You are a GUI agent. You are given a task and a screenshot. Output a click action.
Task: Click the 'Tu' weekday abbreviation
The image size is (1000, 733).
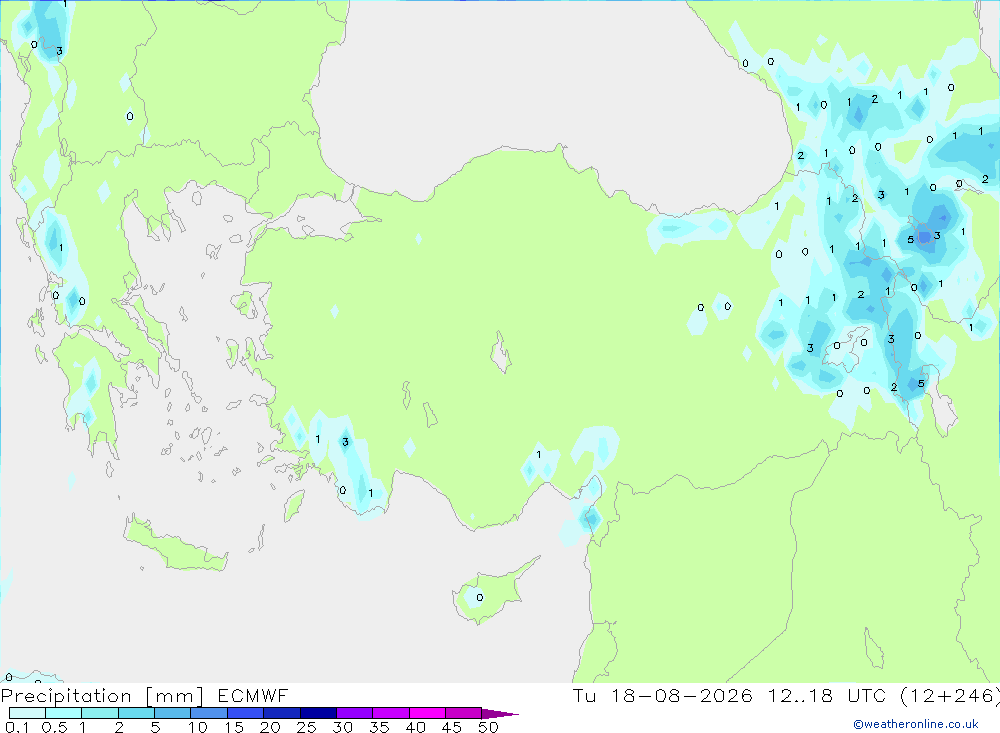(x=584, y=695)
